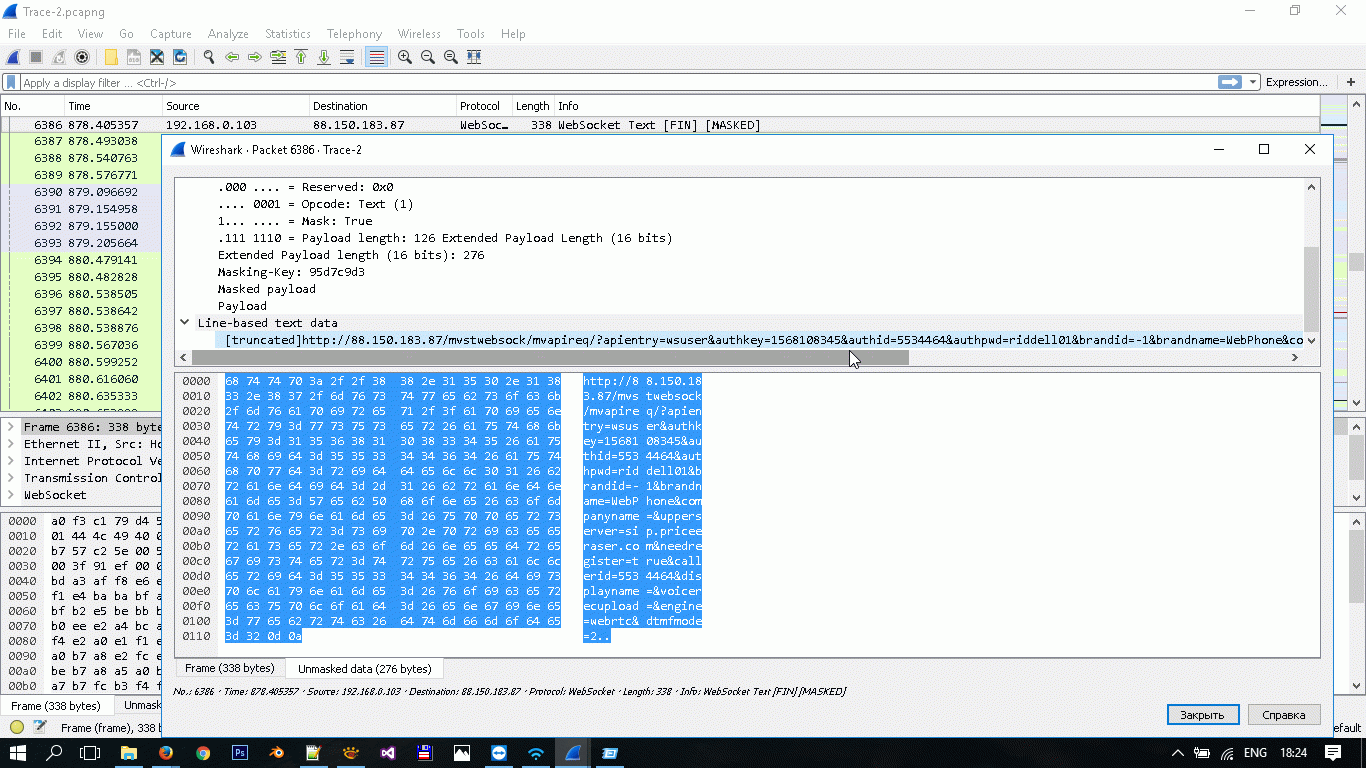Reload this capture file from the toolbar
The image size is (1366, 768).
(x=180, y=57)
